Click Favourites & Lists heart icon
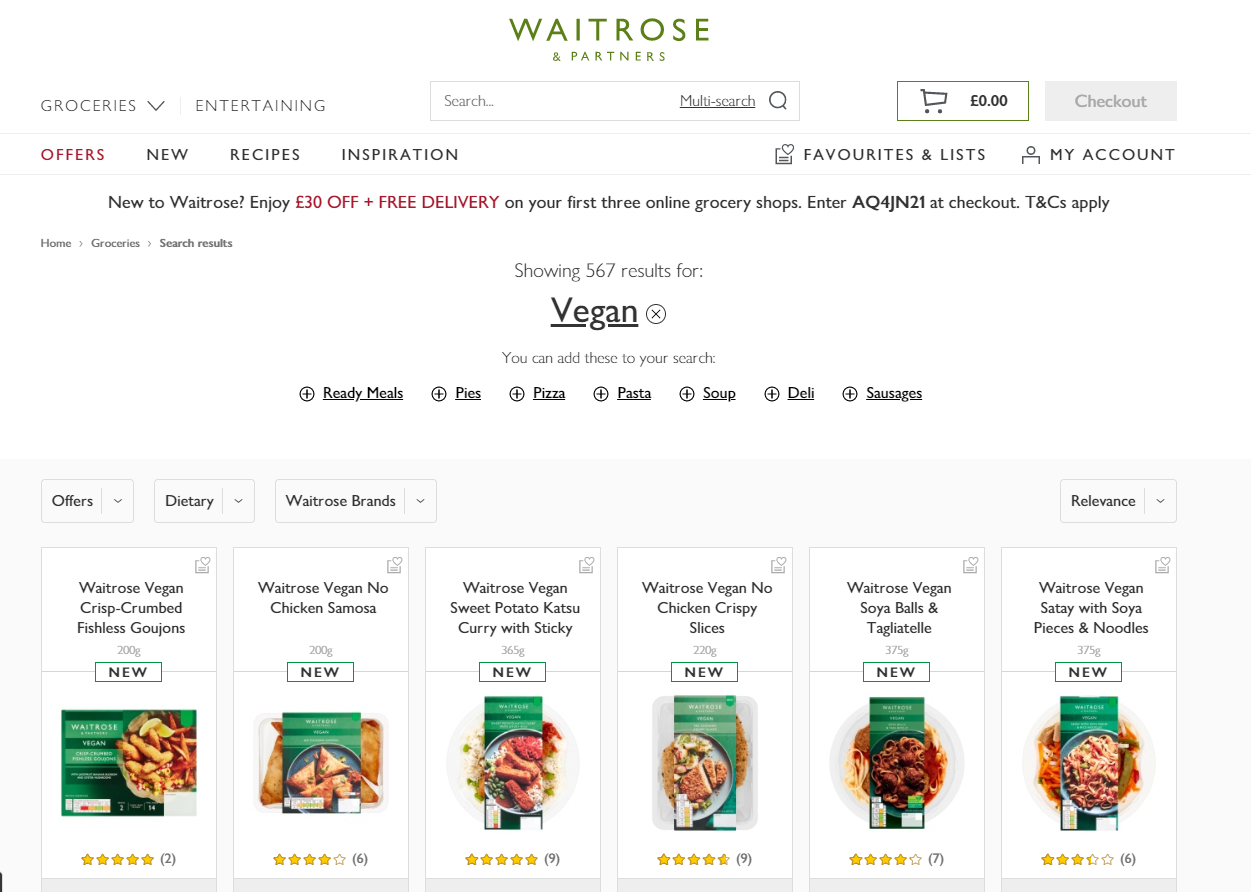The height and width of the screenshot is (892, 1251). click(x=784, y=154)
